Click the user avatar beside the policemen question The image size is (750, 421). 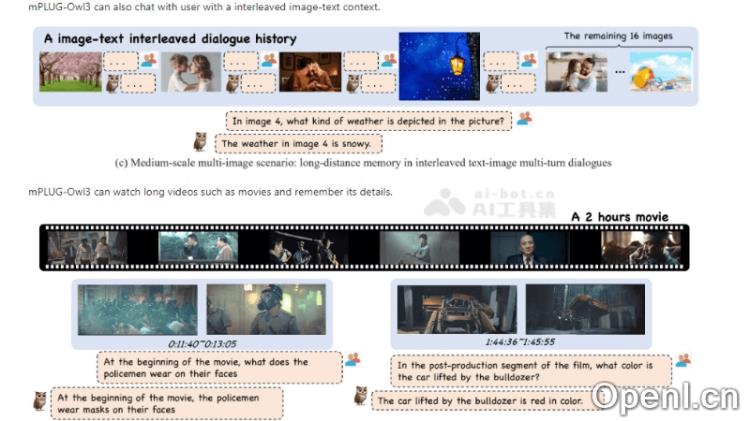coord(352,360)
